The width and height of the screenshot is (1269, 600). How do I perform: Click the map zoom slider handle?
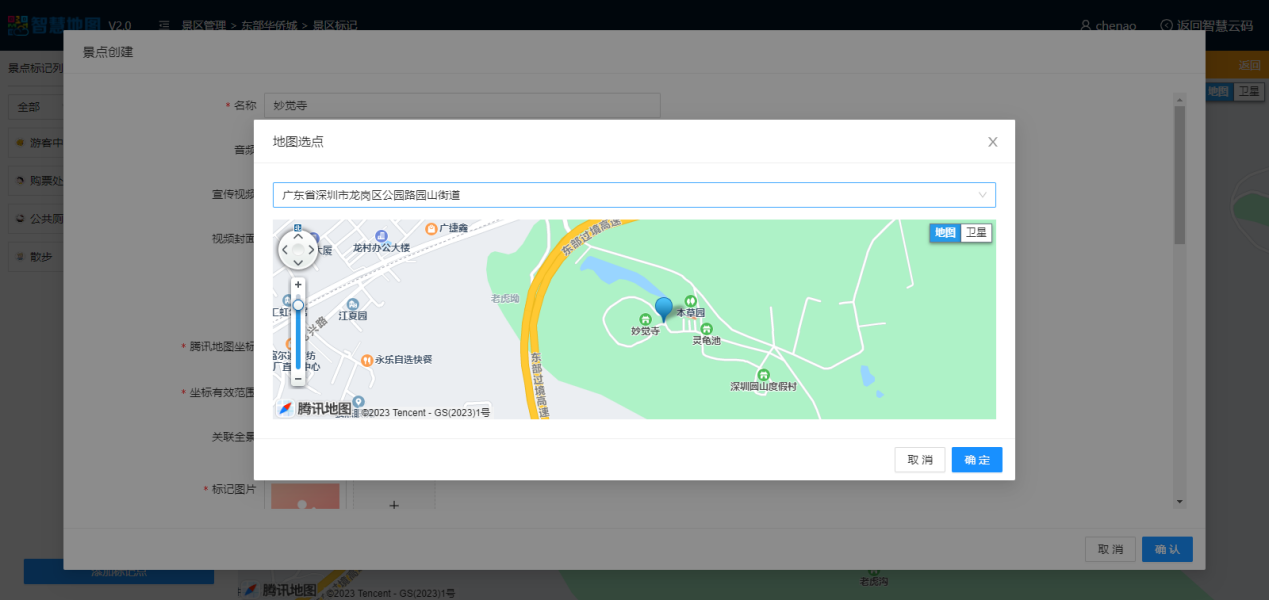coord(298,305)
